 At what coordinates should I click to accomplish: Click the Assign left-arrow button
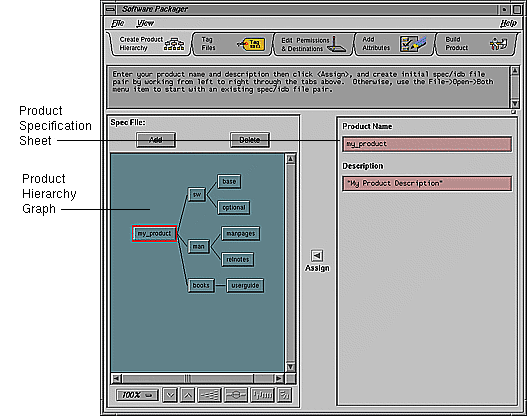317,256
